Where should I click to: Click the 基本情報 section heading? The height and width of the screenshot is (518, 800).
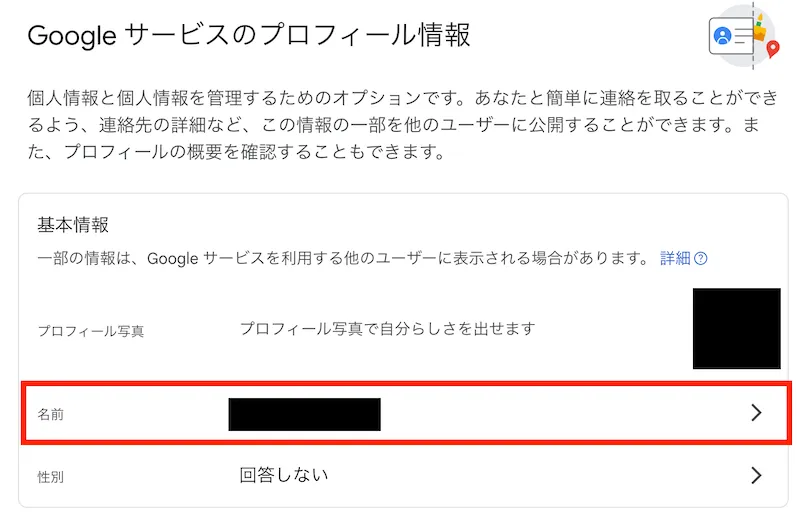click(73, 224)
